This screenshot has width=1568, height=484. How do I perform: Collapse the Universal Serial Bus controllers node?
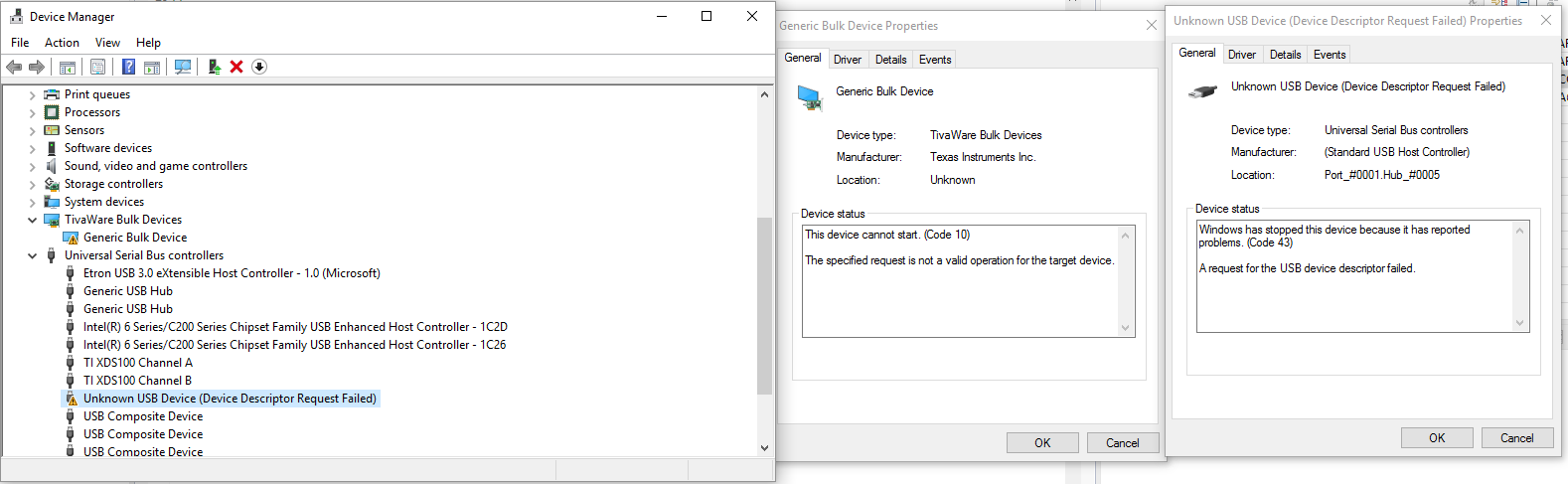coord(32,255)
